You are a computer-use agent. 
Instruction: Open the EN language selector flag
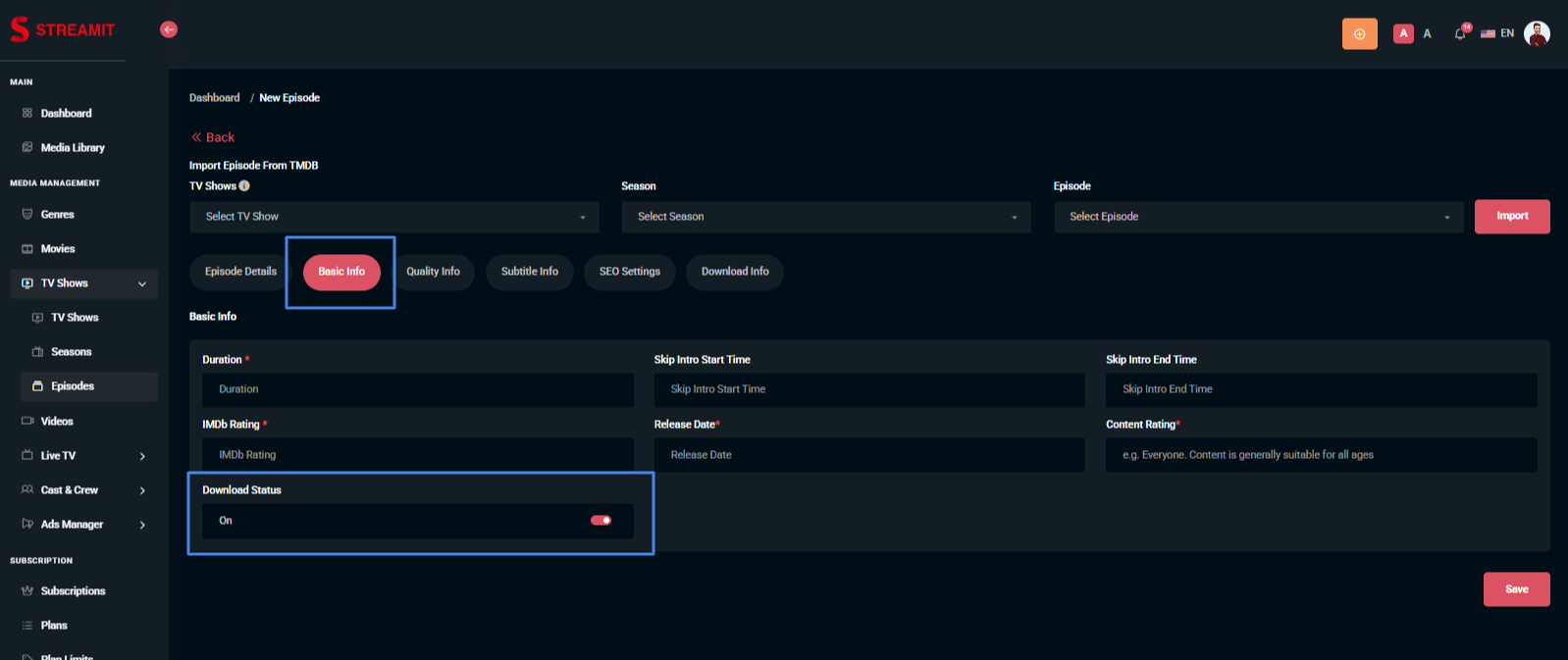point(1489,33)
